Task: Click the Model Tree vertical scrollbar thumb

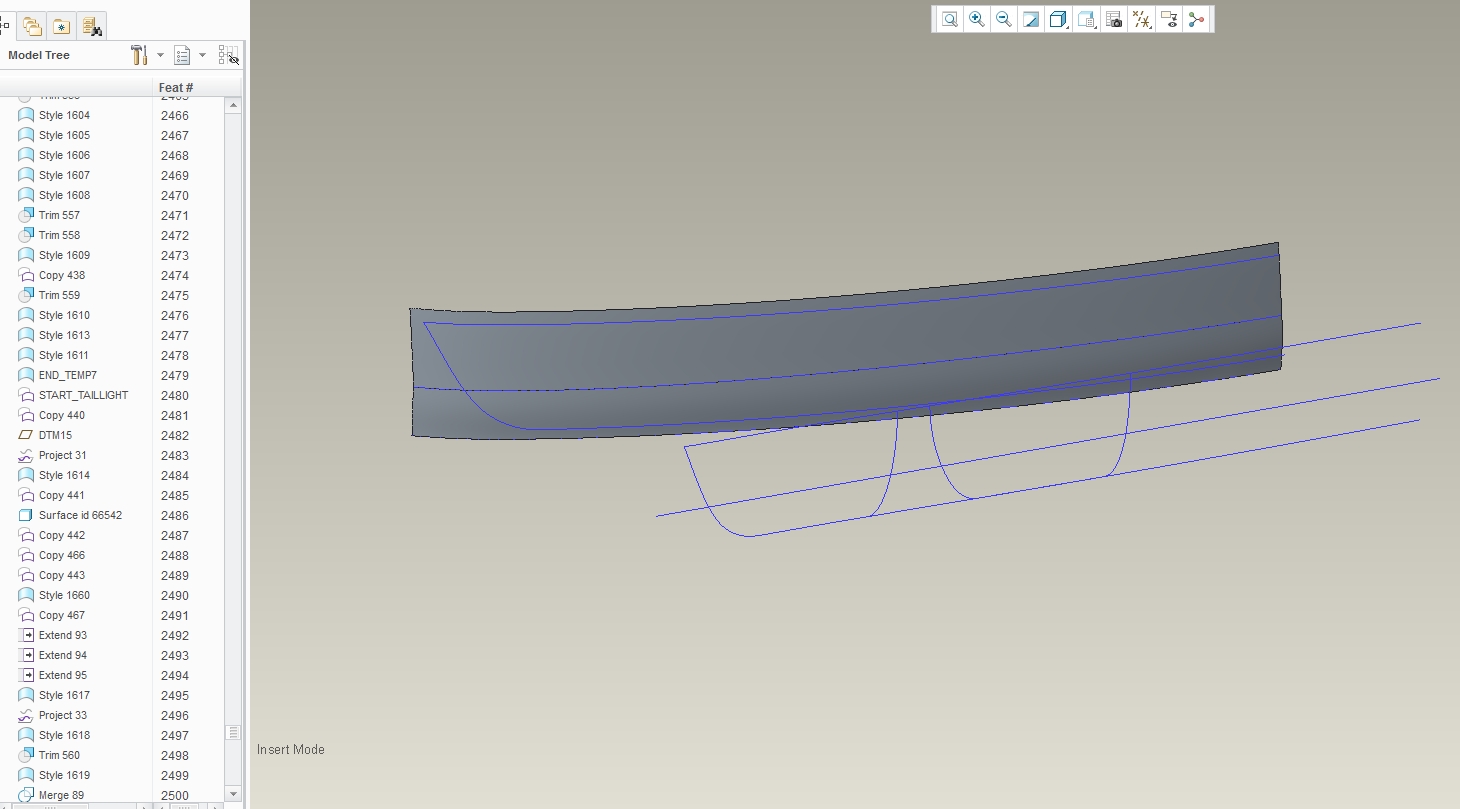Action: [x=233, y=733]
